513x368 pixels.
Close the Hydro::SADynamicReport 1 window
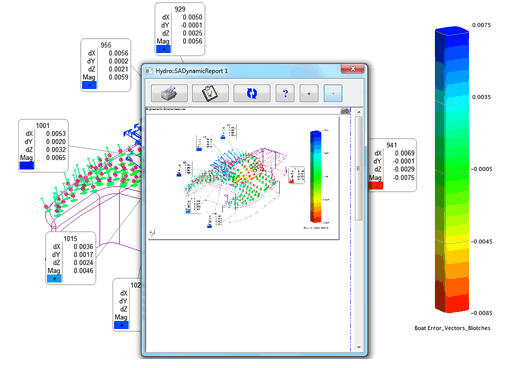tap(353, 69)
